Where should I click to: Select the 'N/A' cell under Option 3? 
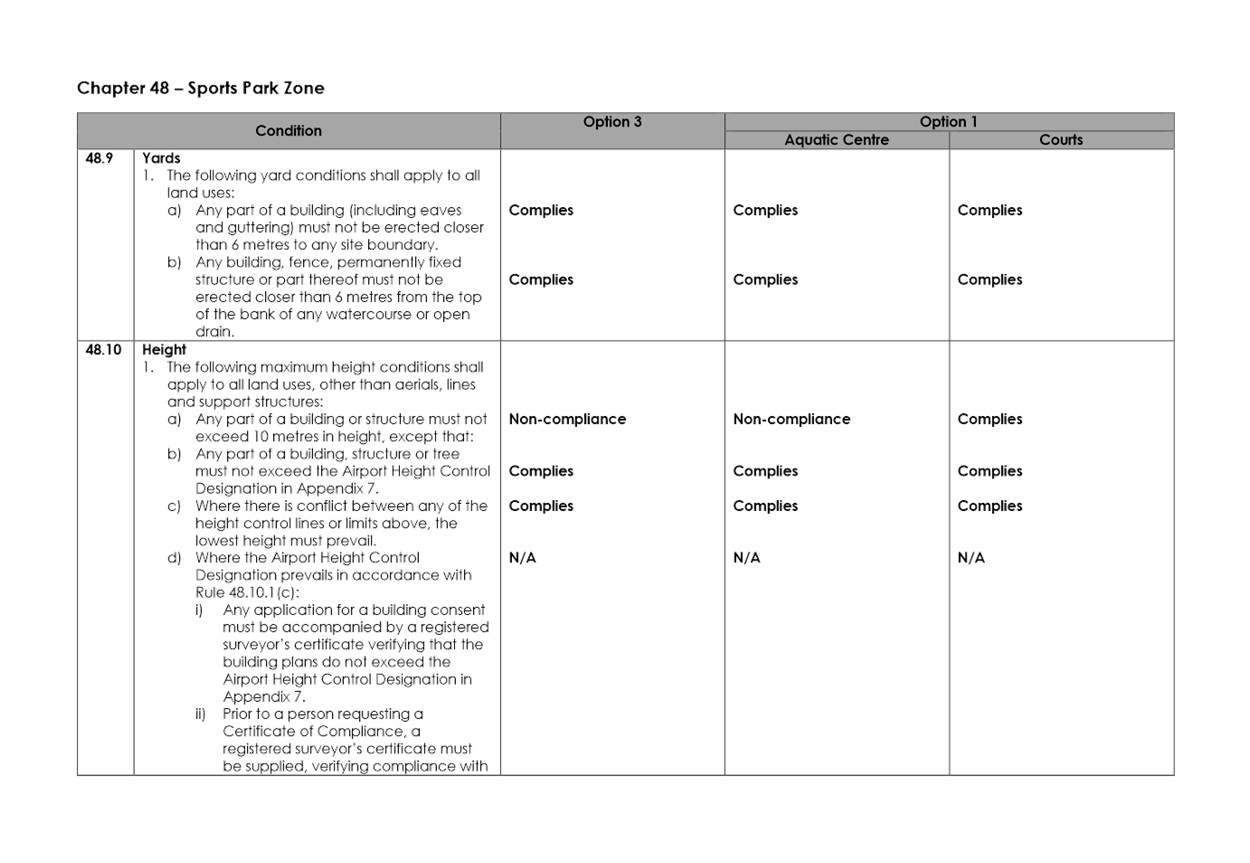point(522,558)
